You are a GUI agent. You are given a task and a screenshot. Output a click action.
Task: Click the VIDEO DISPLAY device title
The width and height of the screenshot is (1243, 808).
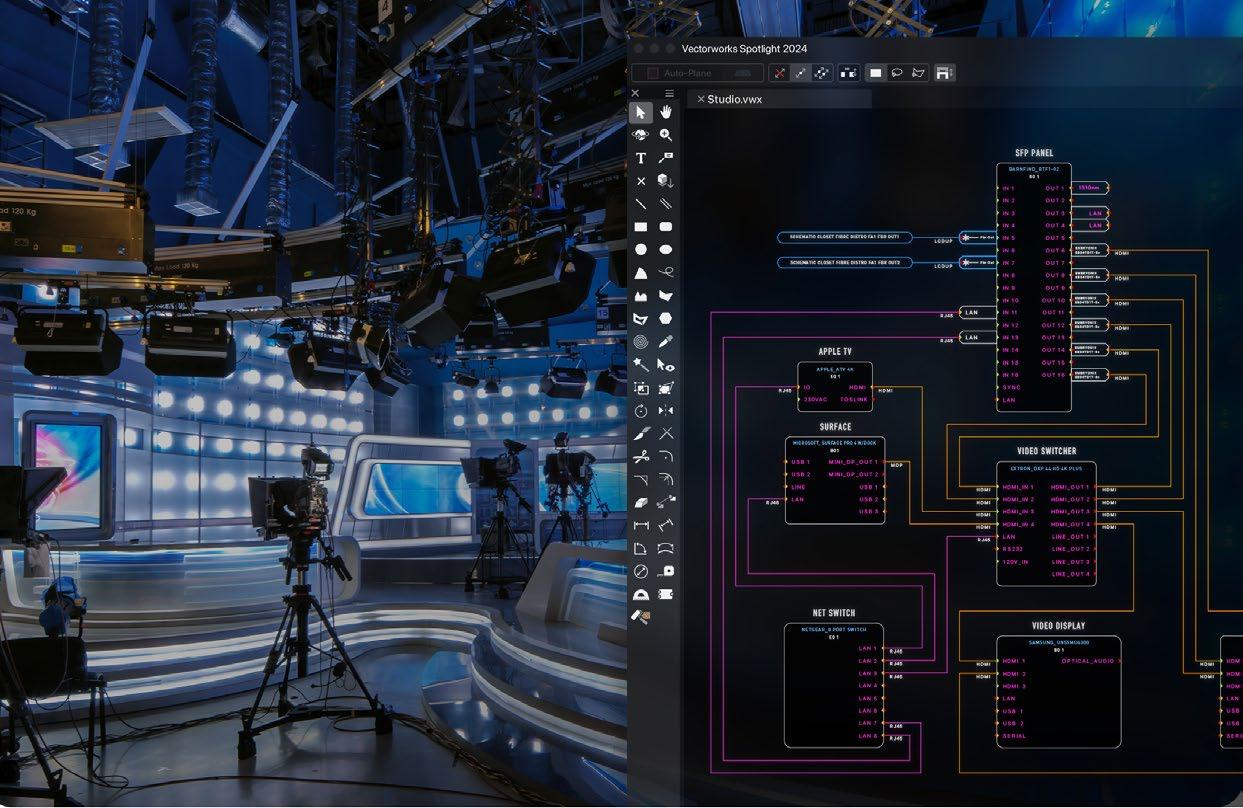[1058, 626]
